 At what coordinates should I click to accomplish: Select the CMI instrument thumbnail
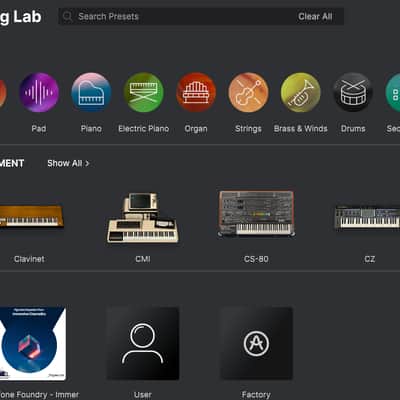[x=143, y=217]
